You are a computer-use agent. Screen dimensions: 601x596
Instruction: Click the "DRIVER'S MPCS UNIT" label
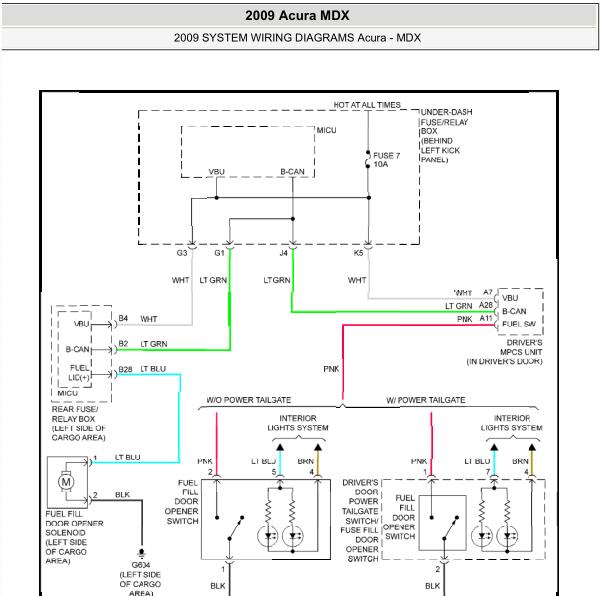pos(521,347)
